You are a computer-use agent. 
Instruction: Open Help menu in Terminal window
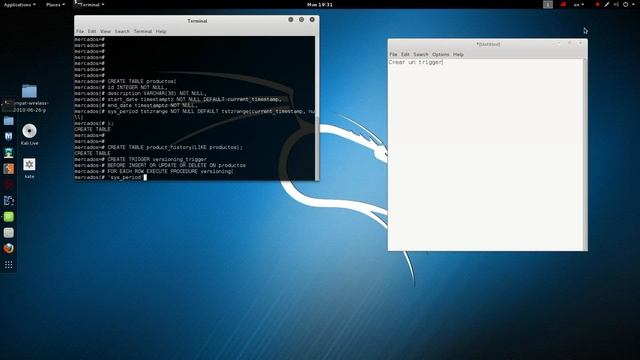(x=161, y=31)
